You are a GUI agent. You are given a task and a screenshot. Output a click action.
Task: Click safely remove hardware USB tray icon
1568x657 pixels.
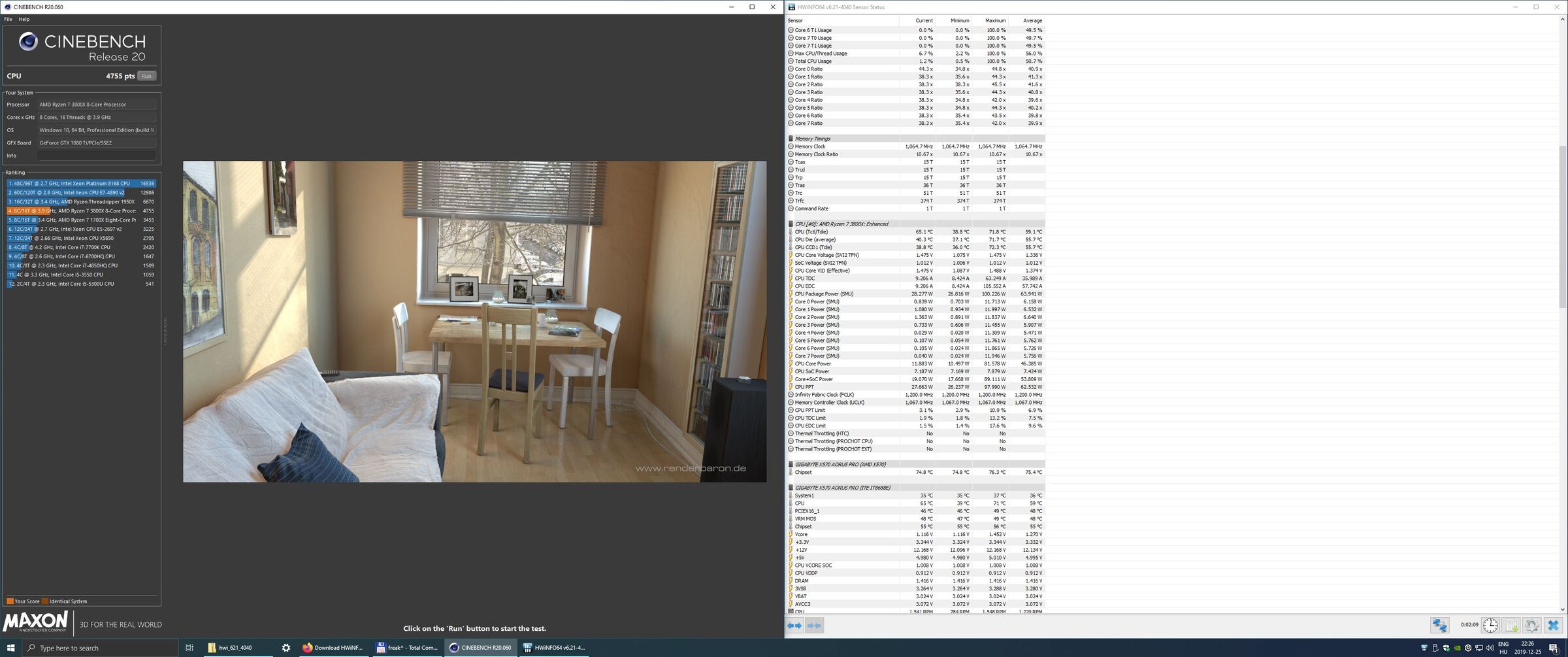pos(1435,648)
